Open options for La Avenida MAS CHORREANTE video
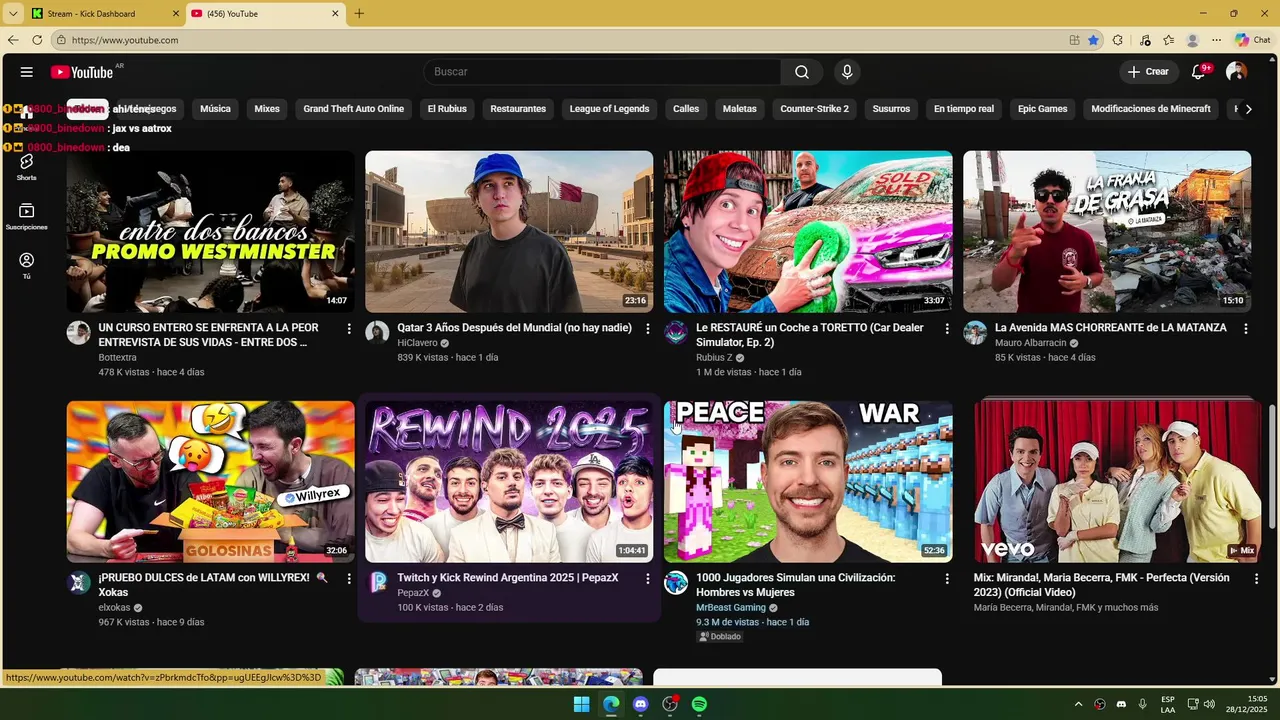Screen dimensions: 1280x720 [x=1246, y=328]
